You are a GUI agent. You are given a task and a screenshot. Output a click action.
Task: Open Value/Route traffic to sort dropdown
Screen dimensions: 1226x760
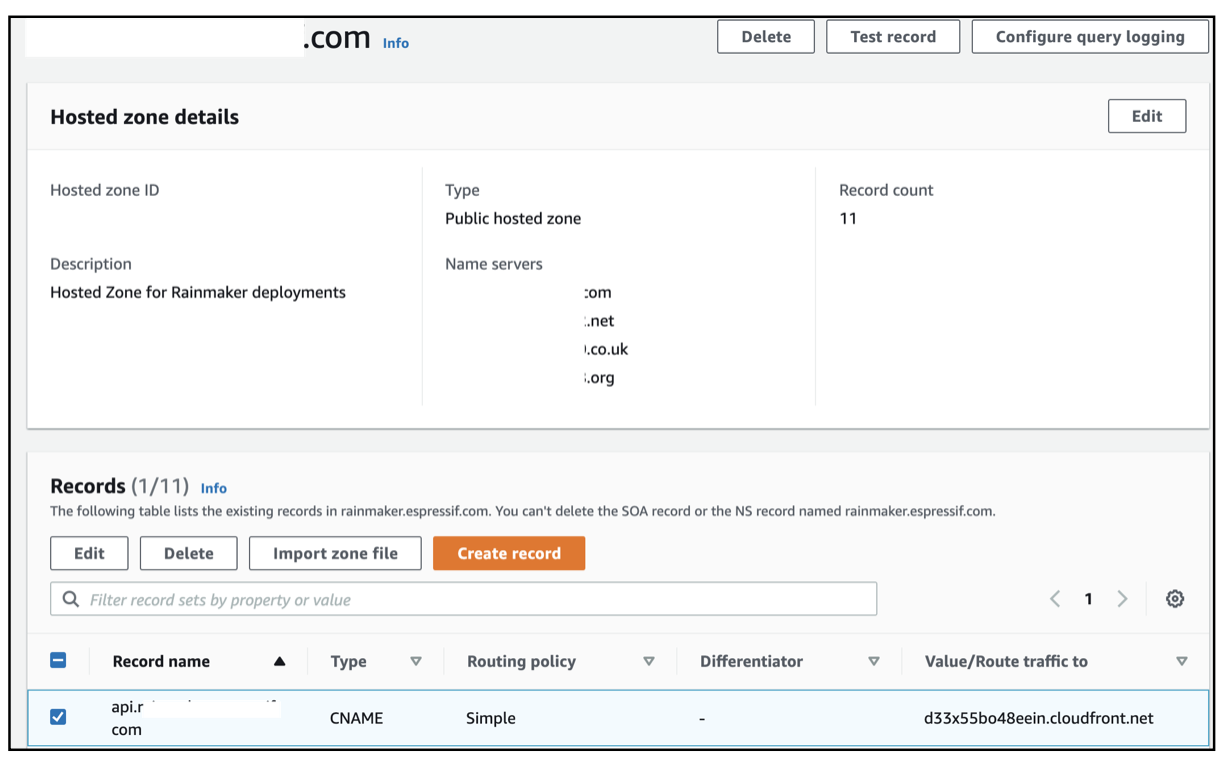(x=1182, y=661)
